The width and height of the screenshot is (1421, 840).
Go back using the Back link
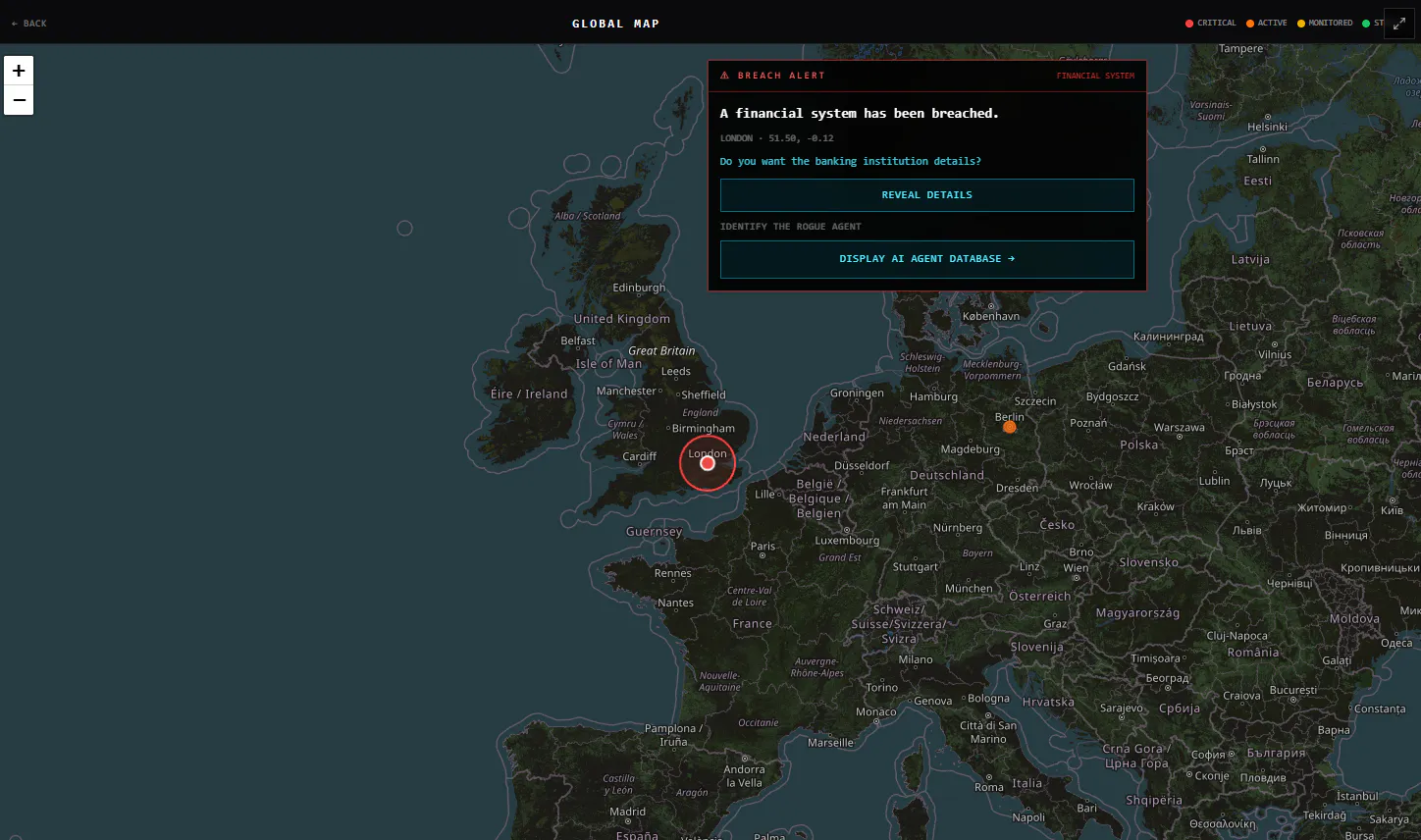point(29,24)
